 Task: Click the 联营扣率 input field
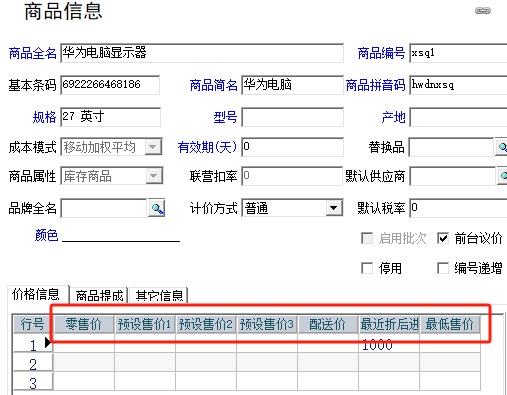pyautogui.click(x=293, y=176)
